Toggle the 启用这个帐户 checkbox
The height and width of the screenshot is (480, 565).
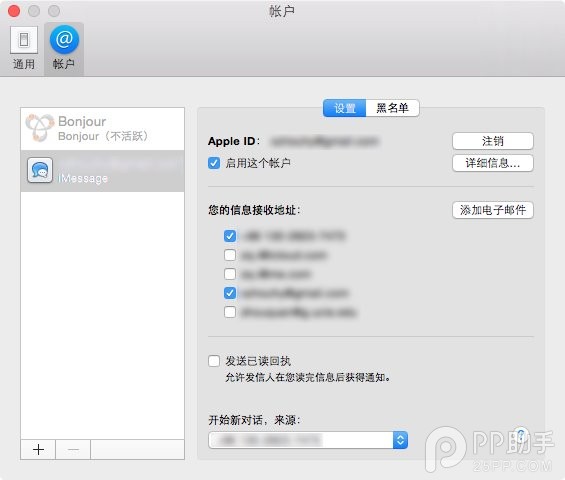[214, 163]
